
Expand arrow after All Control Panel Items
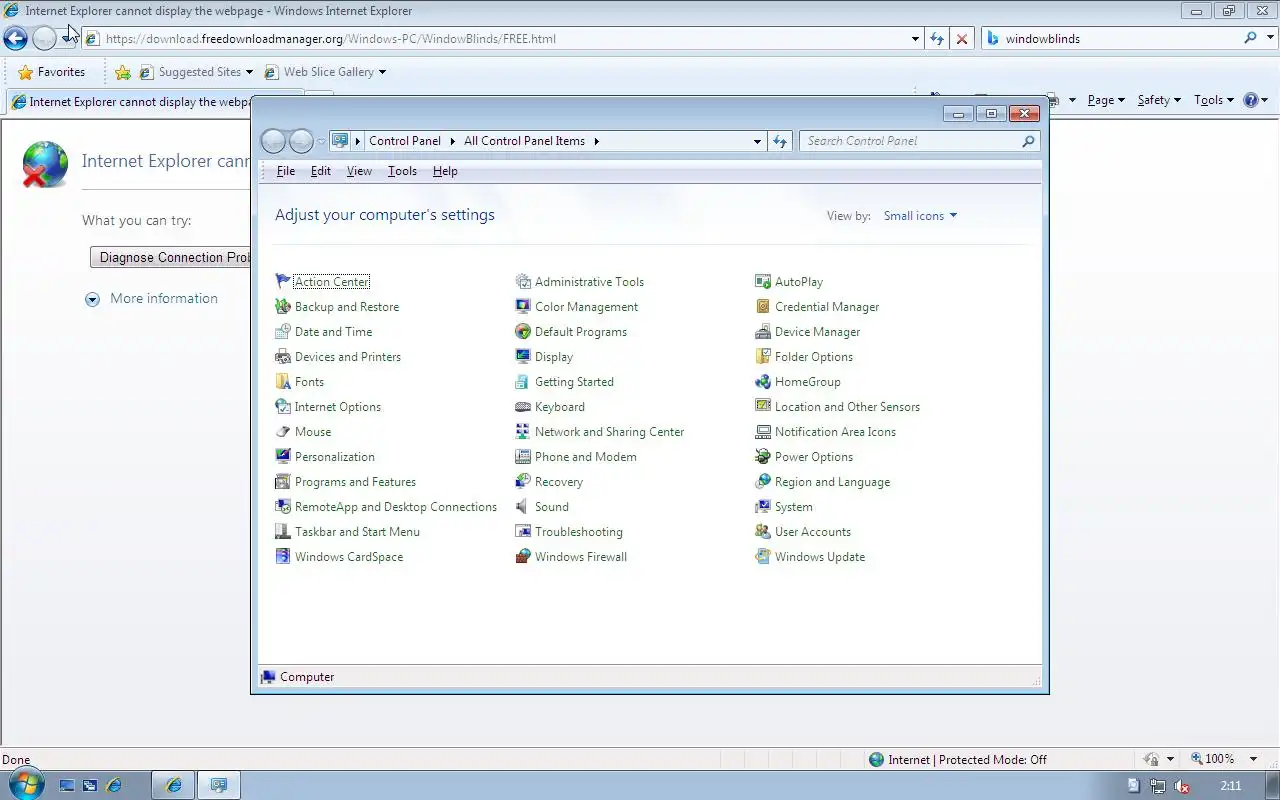click(596, 141)
